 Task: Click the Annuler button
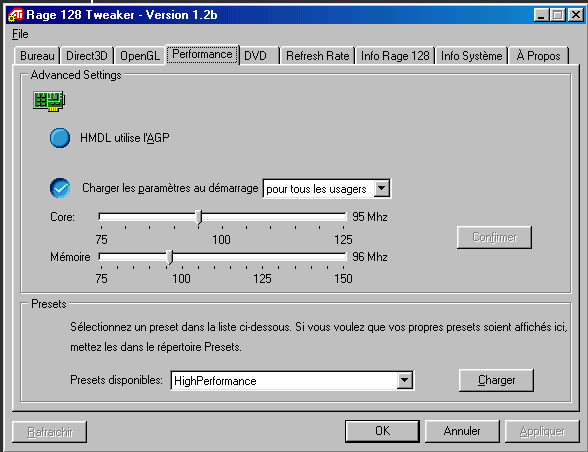tap(462, 431)
